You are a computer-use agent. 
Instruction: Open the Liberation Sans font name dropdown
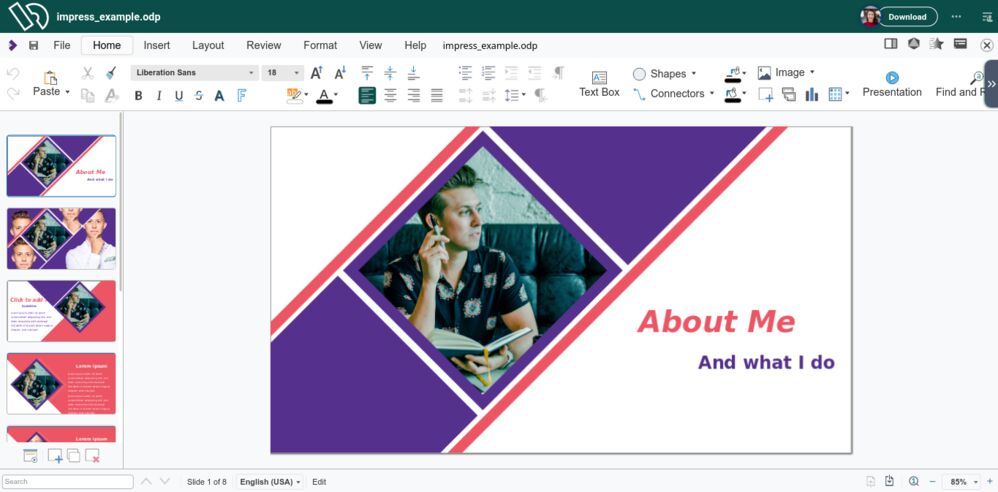point(194,73)
